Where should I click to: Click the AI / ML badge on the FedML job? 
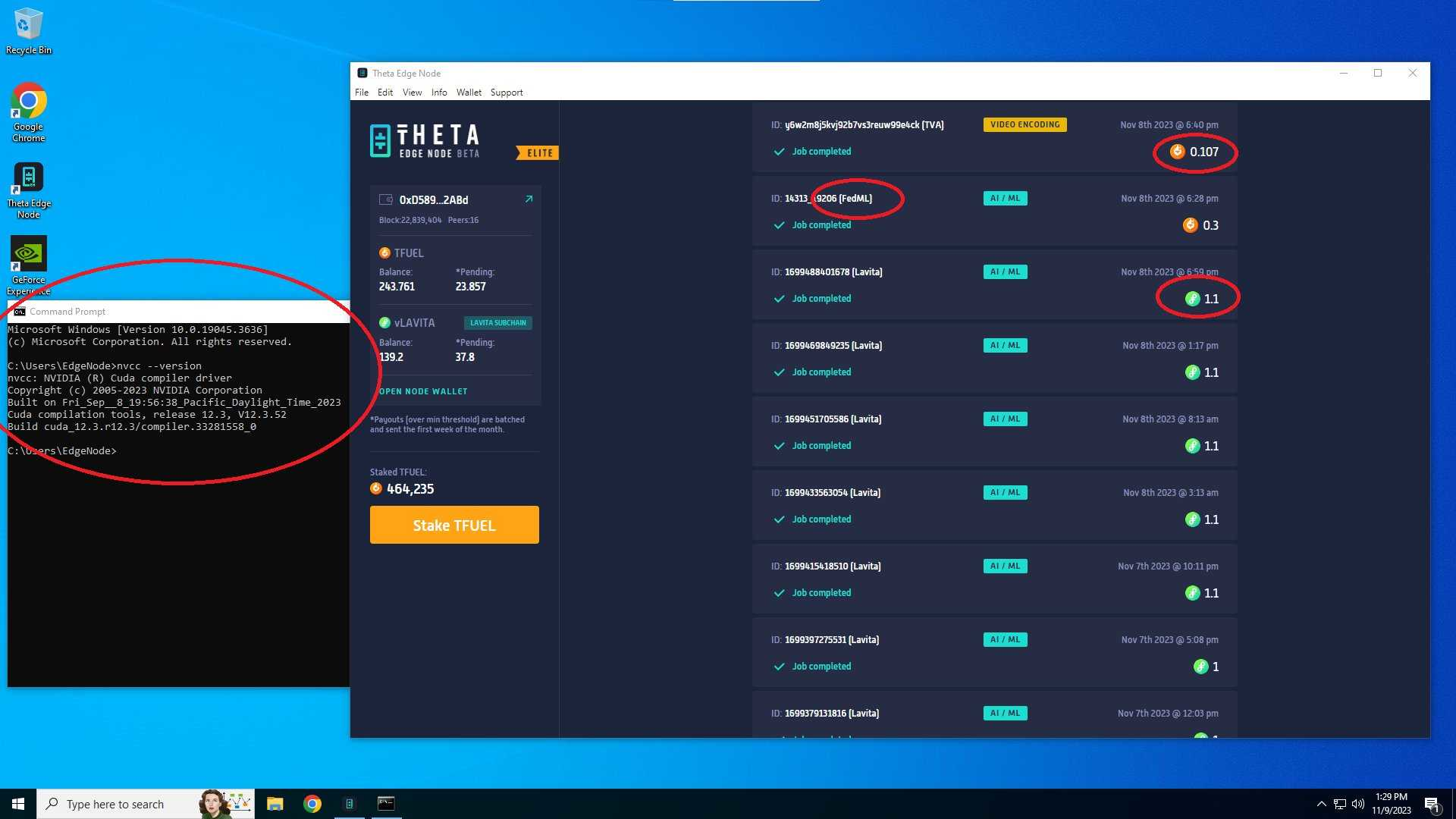tap(1005, 198)
